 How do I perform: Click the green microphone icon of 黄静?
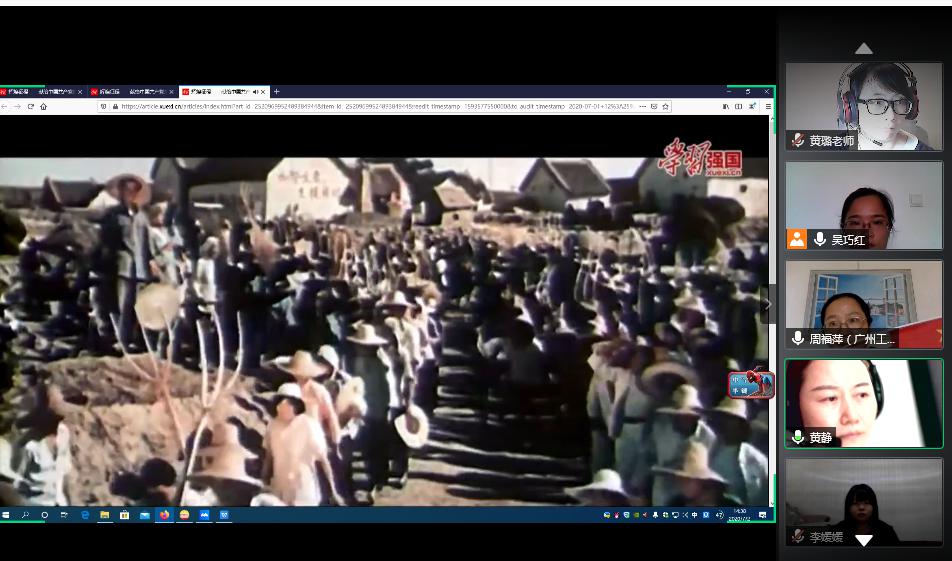point(798,437)
